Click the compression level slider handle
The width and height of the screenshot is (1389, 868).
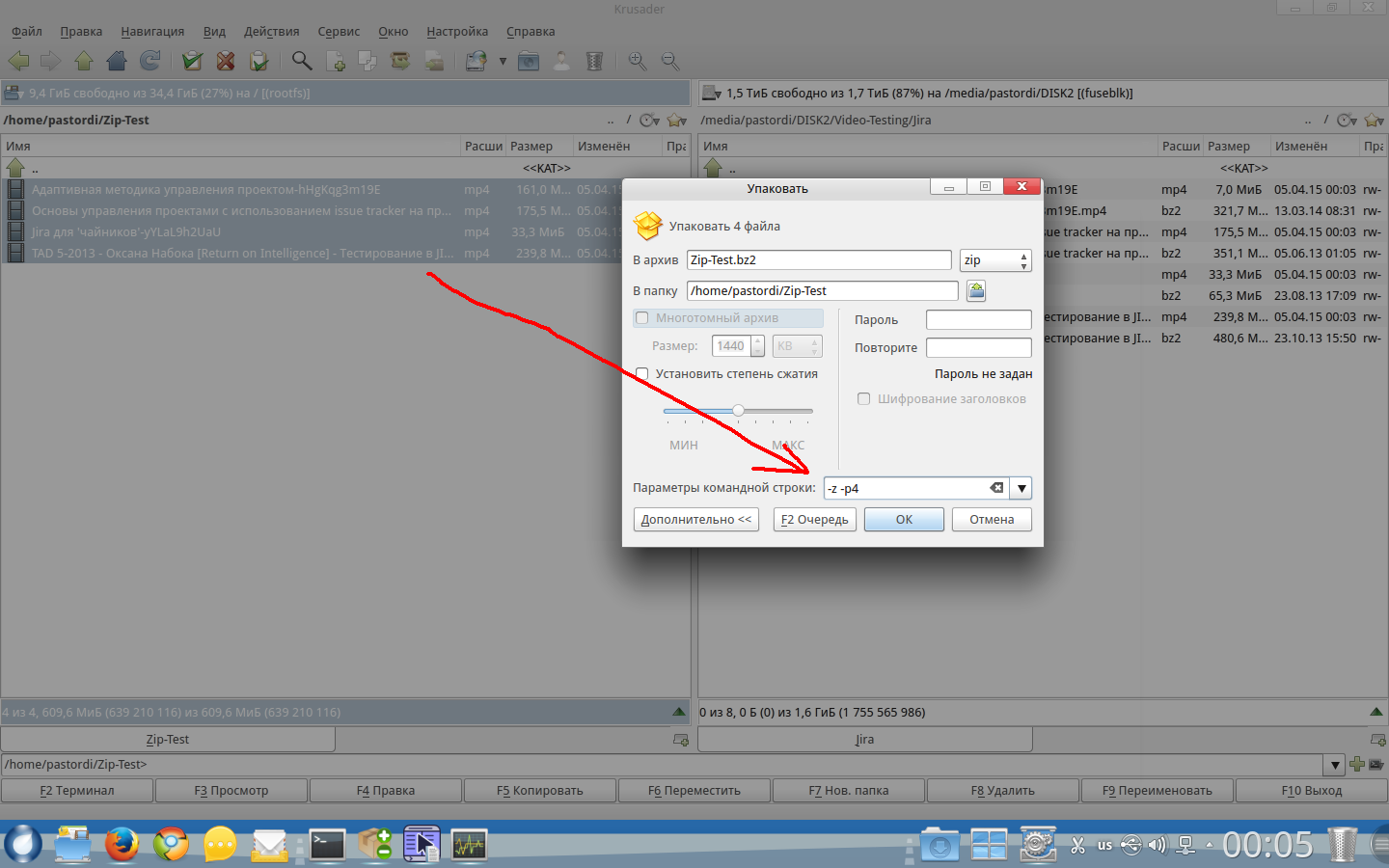[x=738, y=411]
